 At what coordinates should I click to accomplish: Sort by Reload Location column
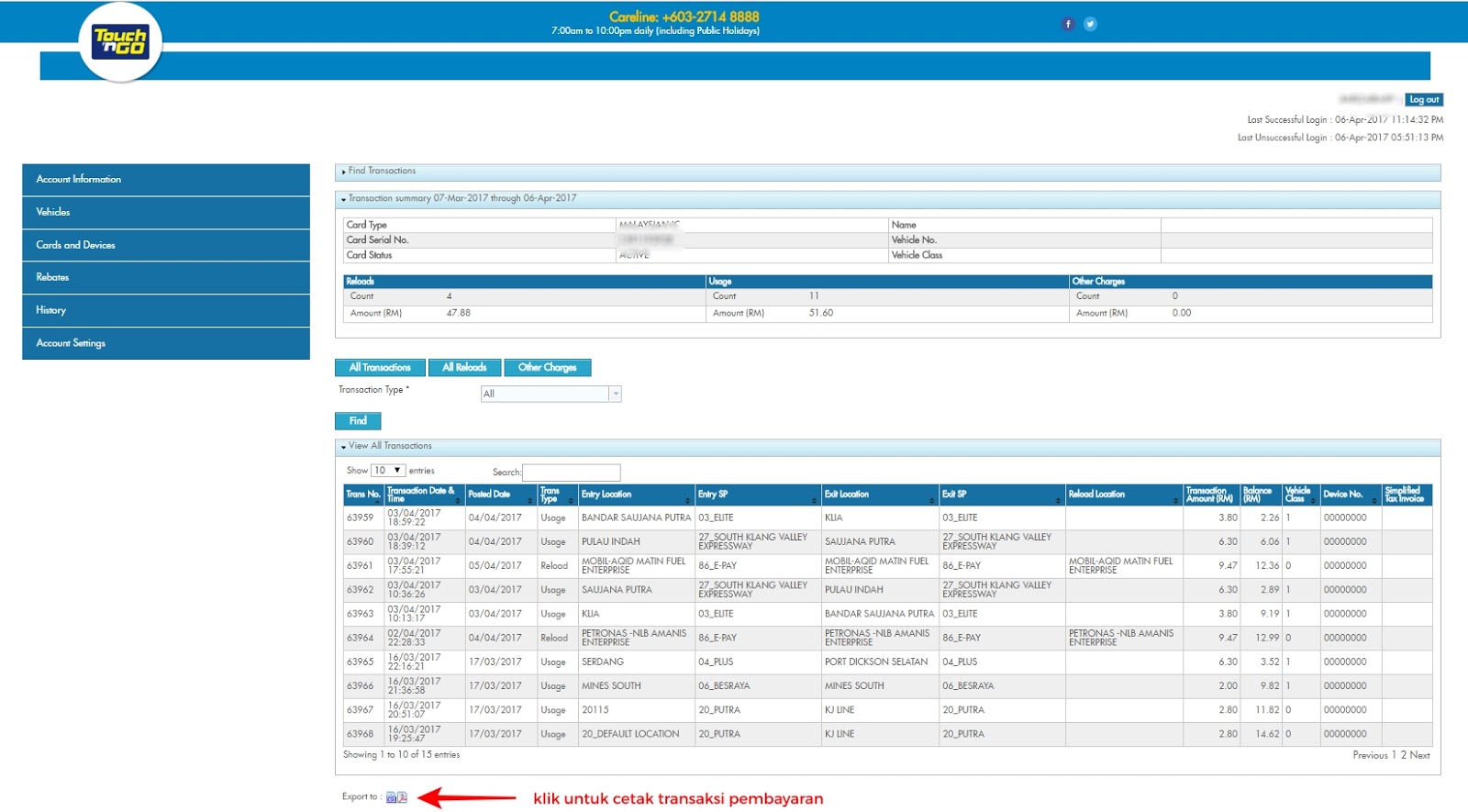tap(1124, 495)
